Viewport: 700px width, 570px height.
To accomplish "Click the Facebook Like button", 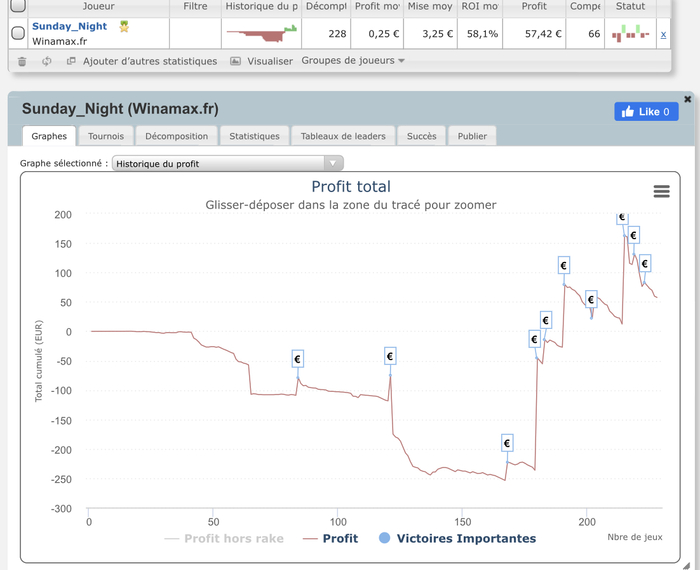I will coord(646,112).
